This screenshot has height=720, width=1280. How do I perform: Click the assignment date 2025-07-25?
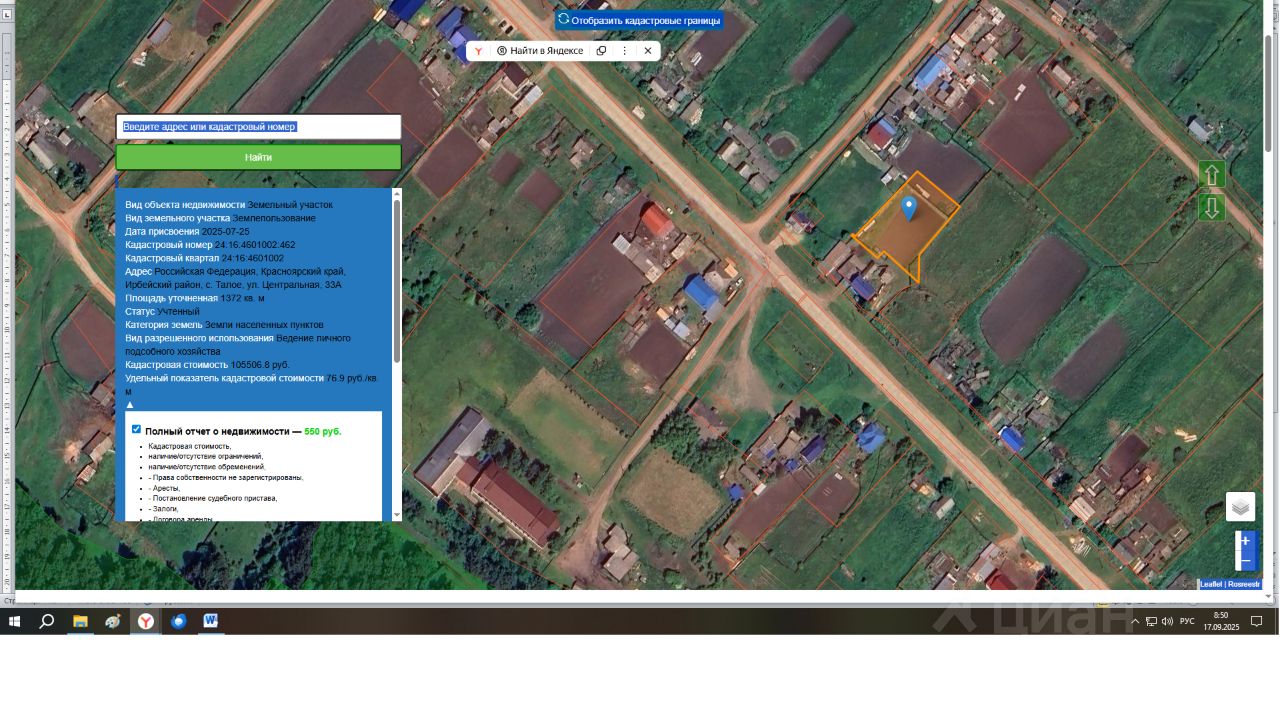click(226, 232)
